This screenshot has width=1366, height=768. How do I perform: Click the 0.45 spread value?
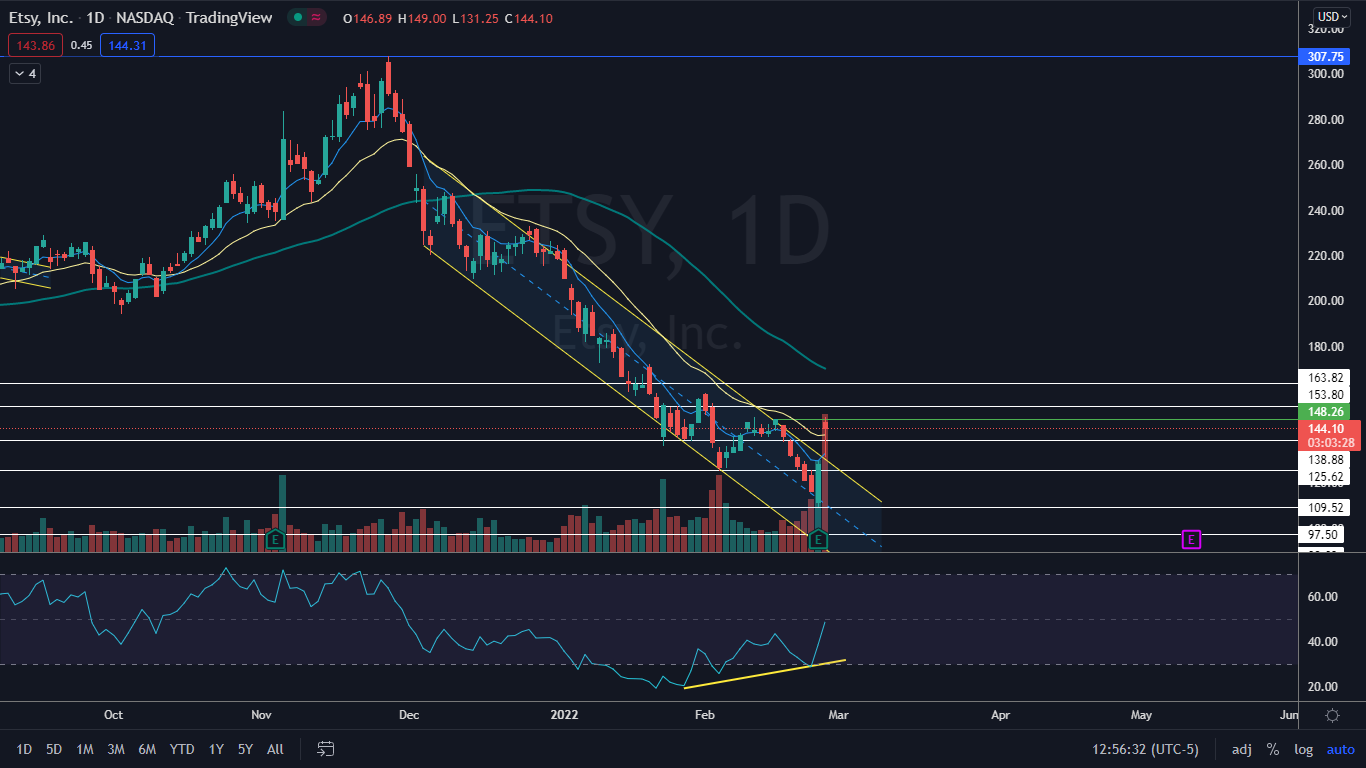(x=82, y=45)
